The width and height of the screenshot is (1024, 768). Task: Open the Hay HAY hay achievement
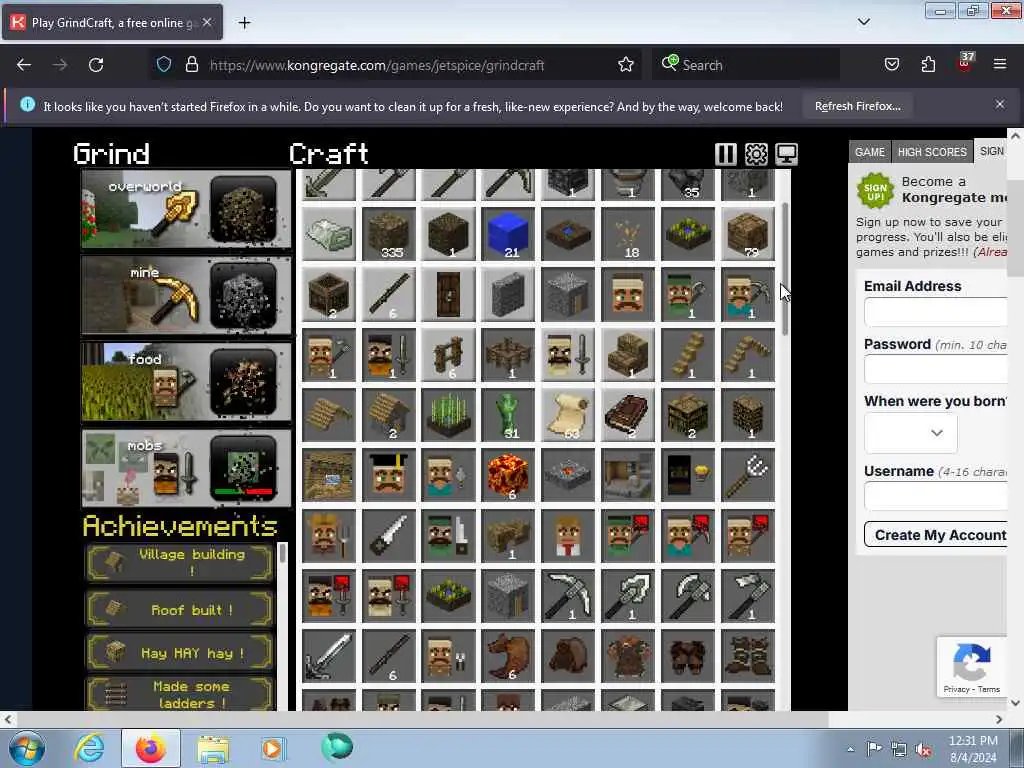pos(180,652)
